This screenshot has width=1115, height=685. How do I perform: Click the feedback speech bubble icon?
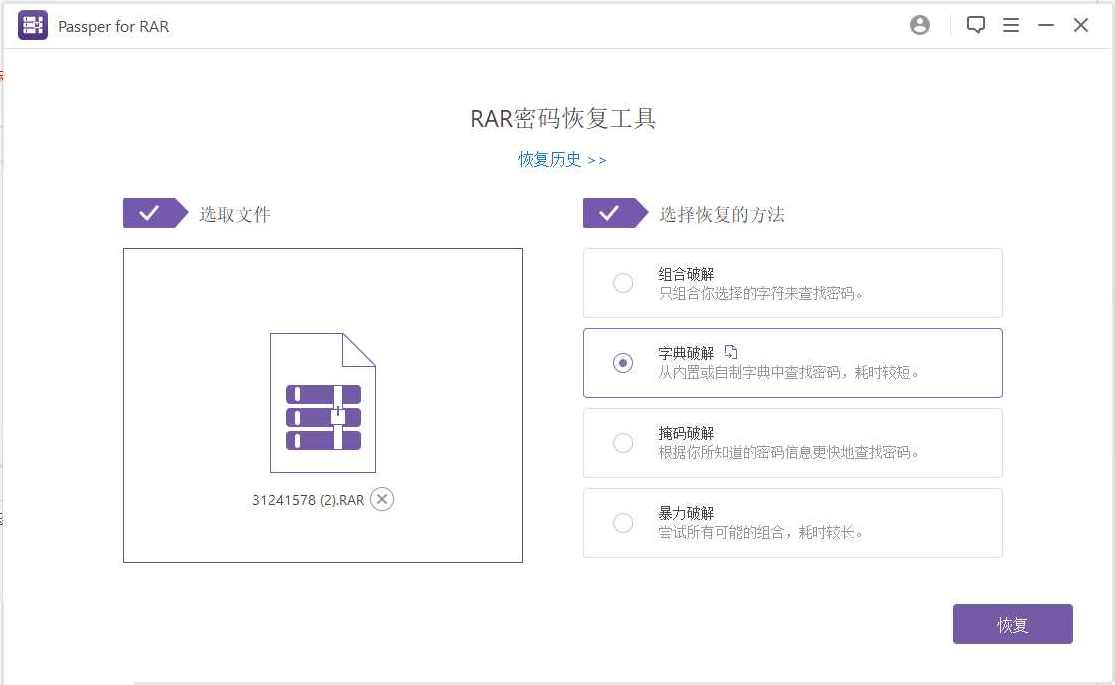pyautogui.click(x=976, y=25)
